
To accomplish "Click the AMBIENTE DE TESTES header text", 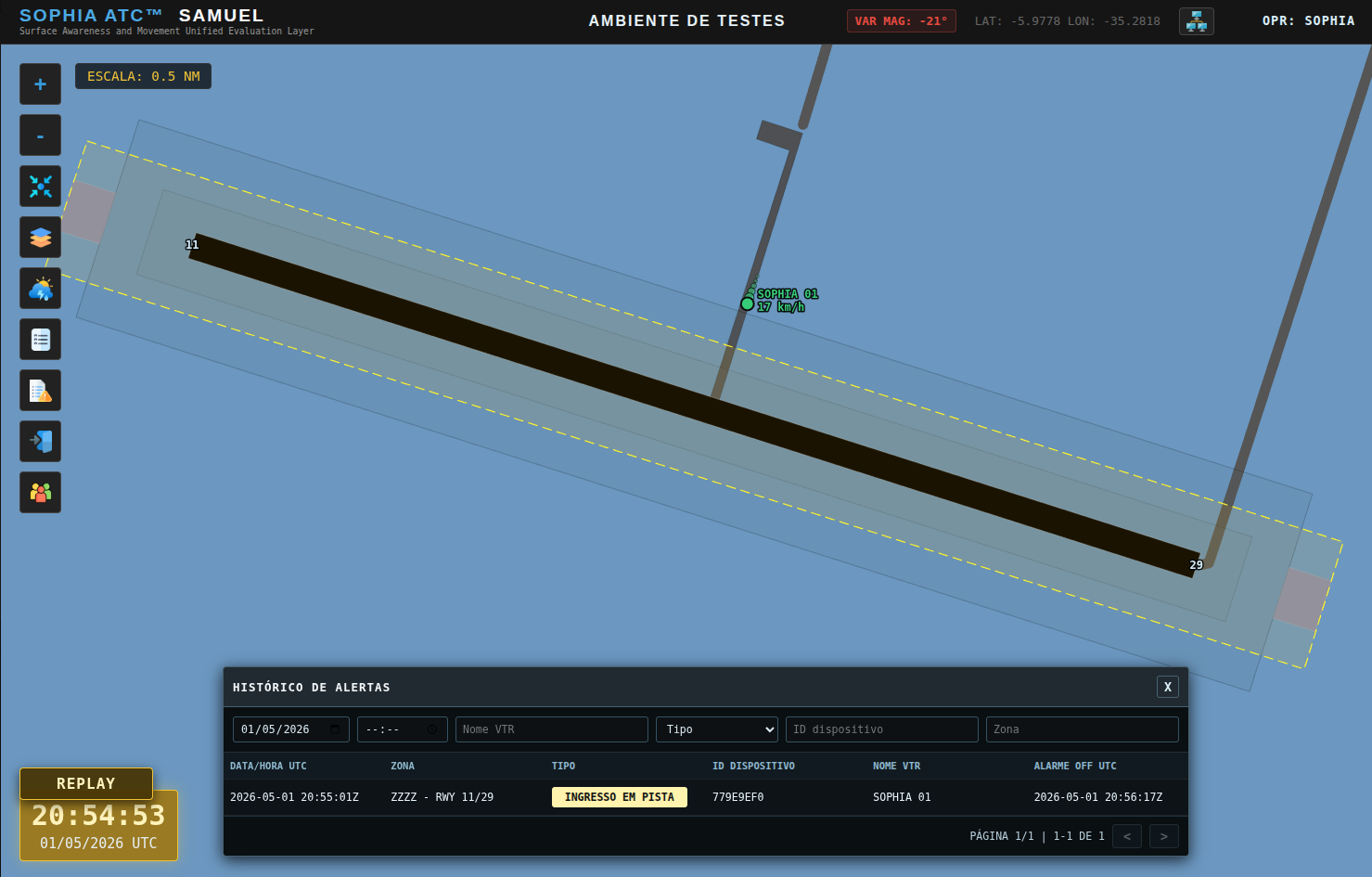I will (x=686, y=20).
